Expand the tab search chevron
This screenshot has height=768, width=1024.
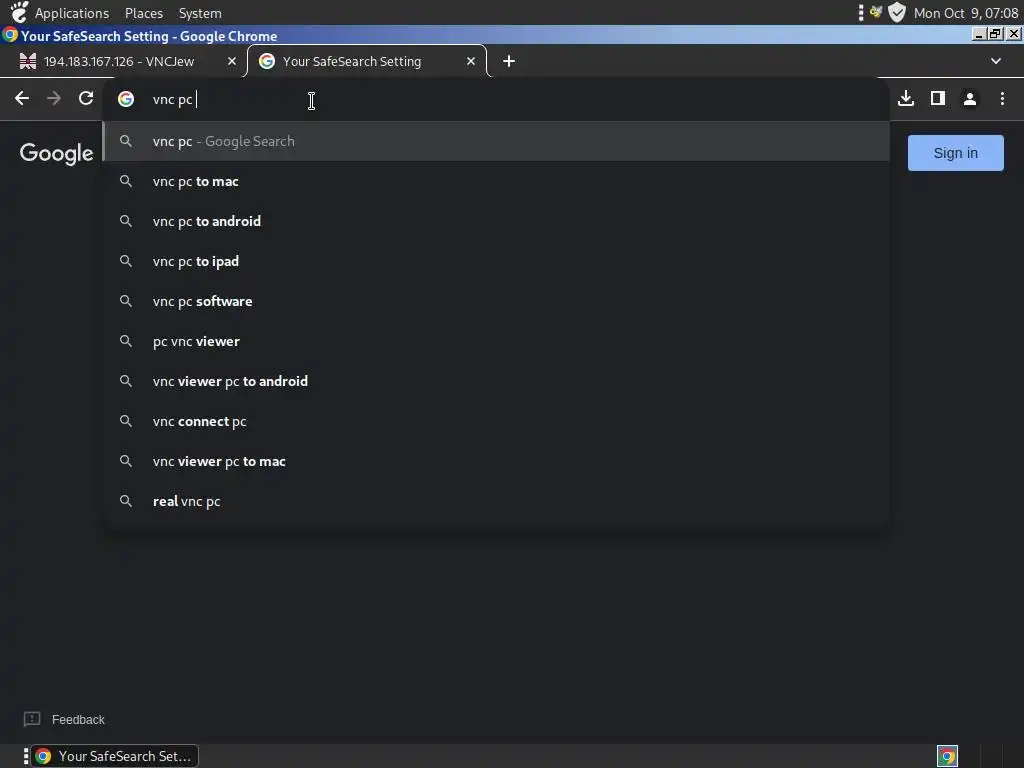pos(995,61)
